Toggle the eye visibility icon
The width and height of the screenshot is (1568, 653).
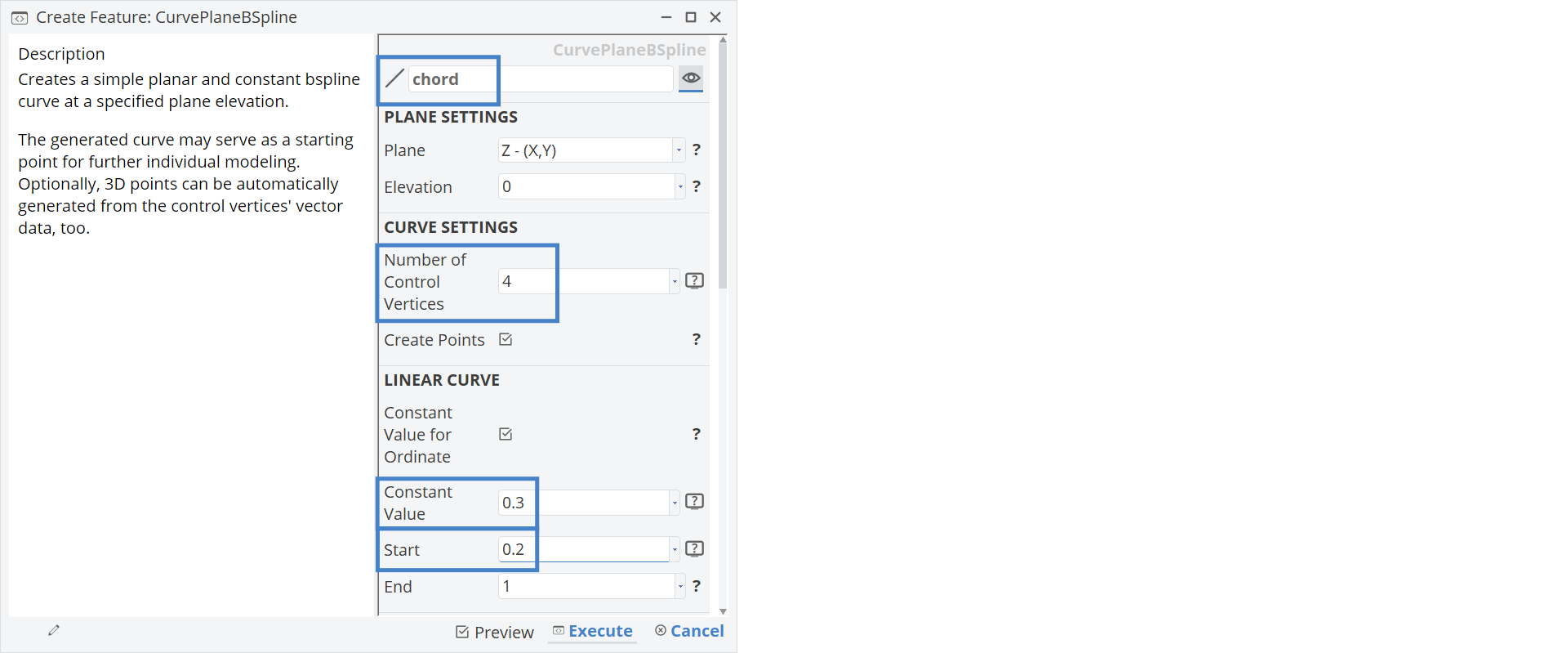pyautogui.click(x=691, y=78)
